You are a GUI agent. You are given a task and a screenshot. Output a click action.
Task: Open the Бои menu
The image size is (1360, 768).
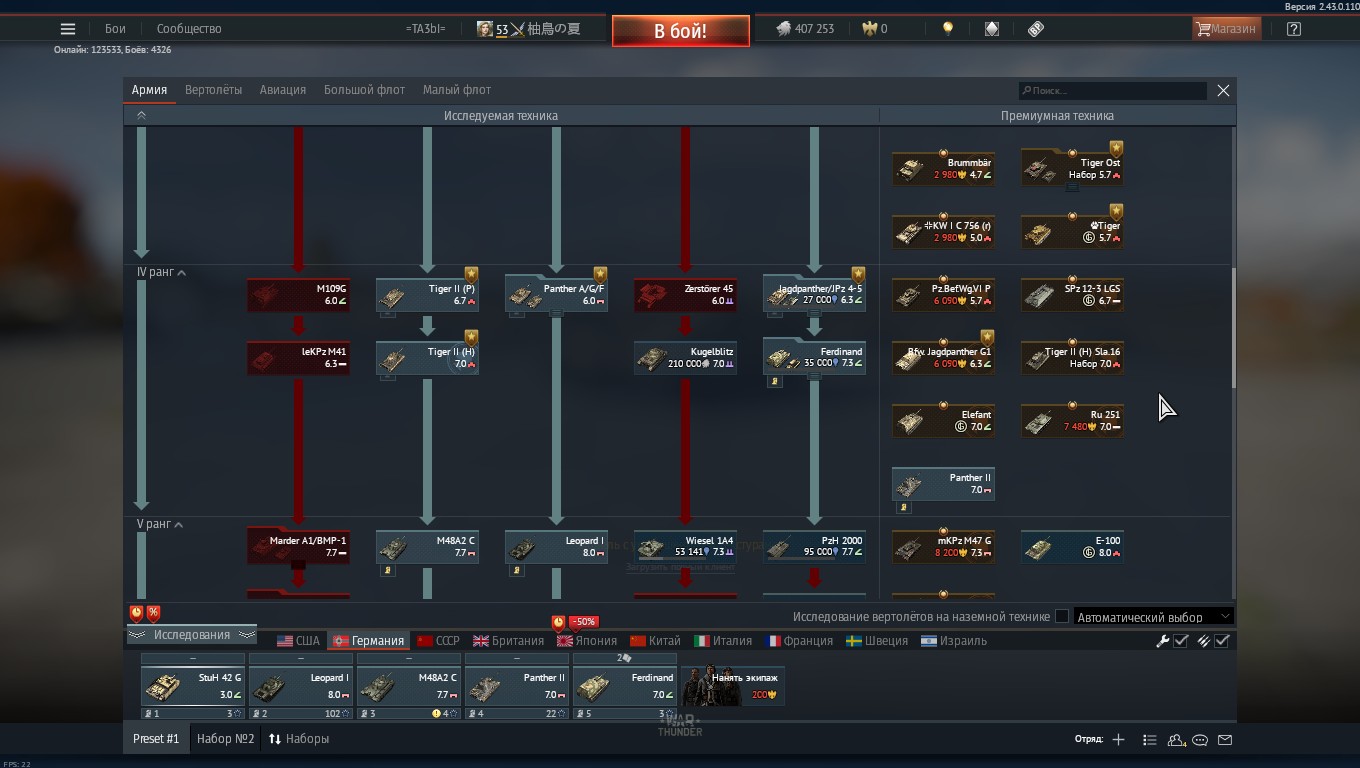tap(115, 29)
